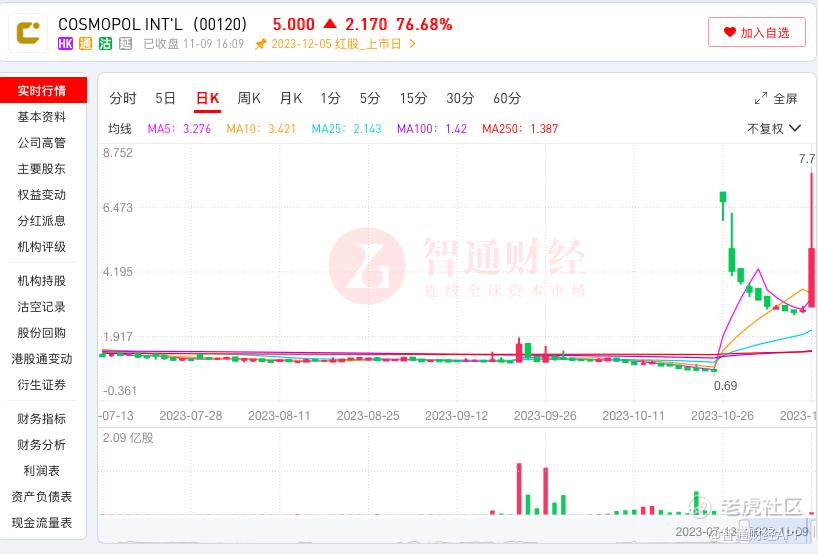Viewport: 818px width, 554px height.
Task: Switch to 60分 chart tab
Action: (x=507, y=98)
